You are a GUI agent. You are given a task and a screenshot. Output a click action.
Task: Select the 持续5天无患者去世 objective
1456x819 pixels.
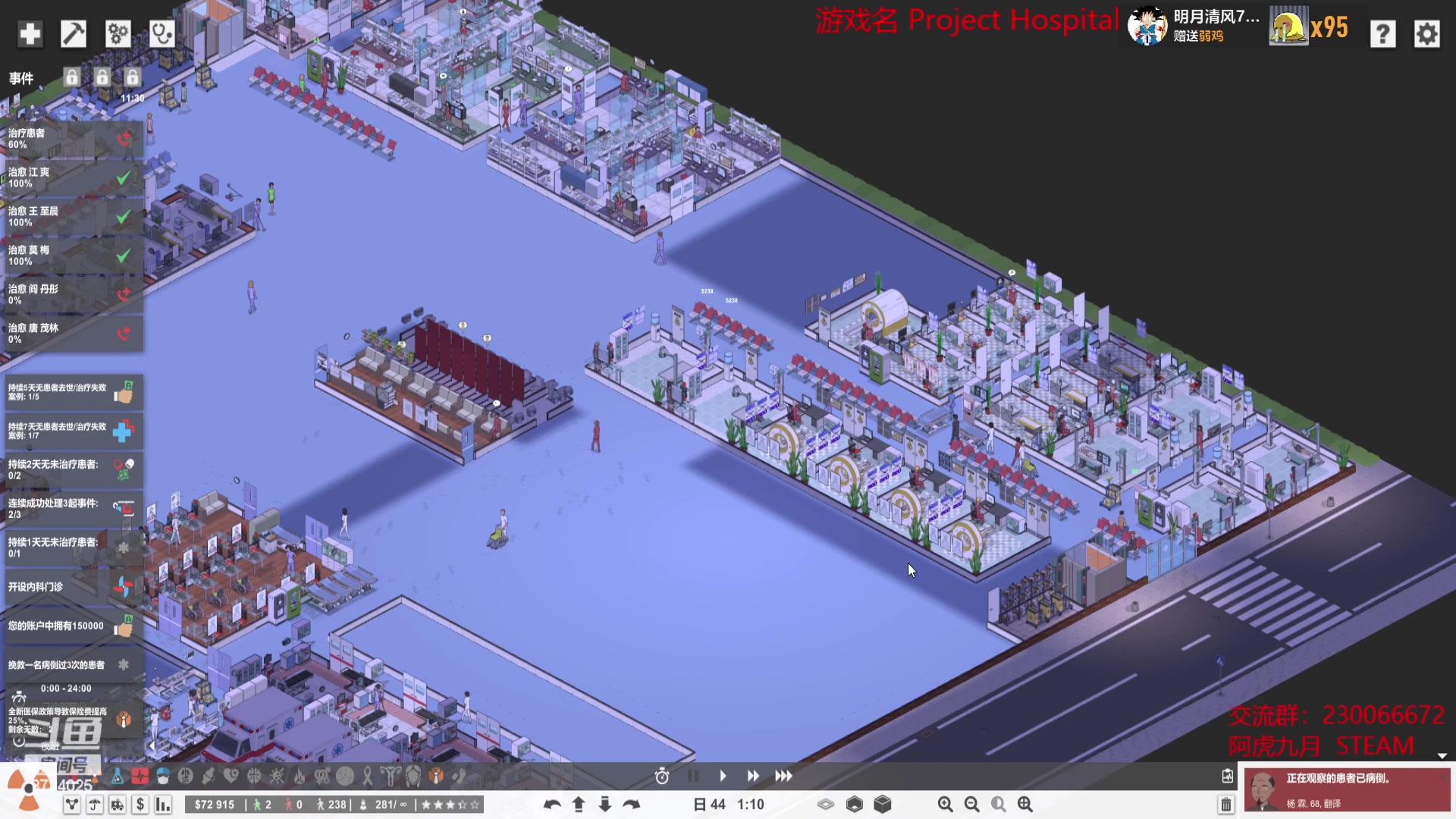click(73, 392)
